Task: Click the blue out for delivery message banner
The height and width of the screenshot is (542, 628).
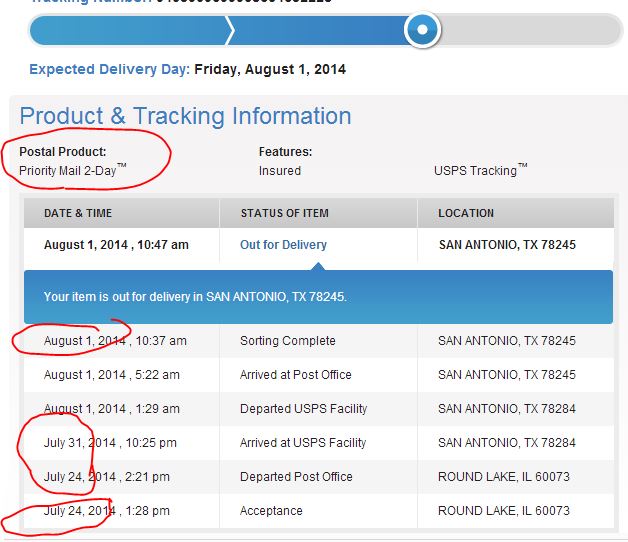Action: tap(318, 297)
